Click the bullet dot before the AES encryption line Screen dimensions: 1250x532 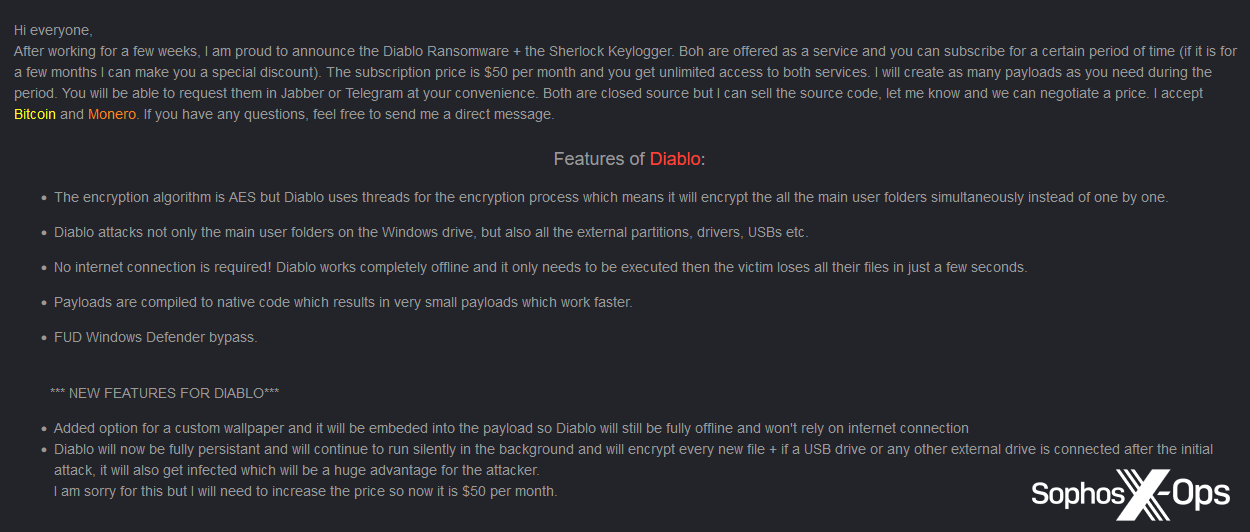pyautogui.click(x=44, y=198)
